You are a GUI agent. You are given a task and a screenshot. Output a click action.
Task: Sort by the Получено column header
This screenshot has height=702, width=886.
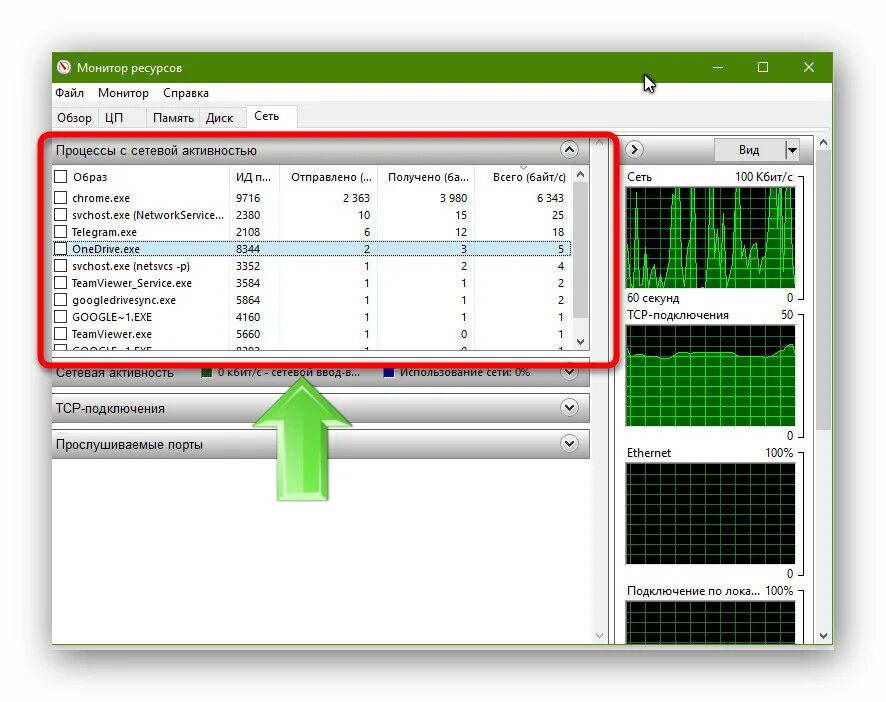pyautogui.click(x=426, y=177)
